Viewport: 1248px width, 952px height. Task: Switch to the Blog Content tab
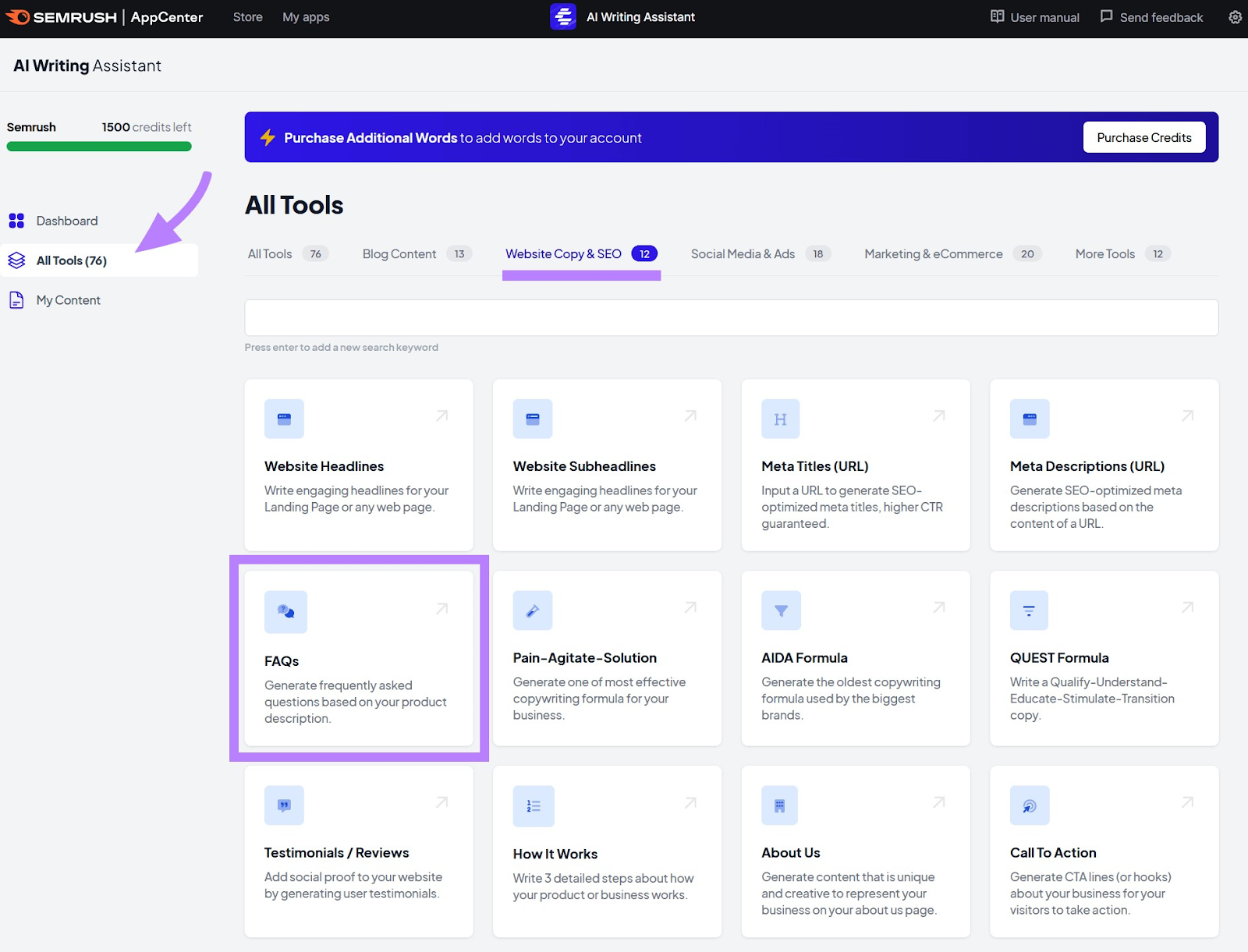click(x=399, y=253)
